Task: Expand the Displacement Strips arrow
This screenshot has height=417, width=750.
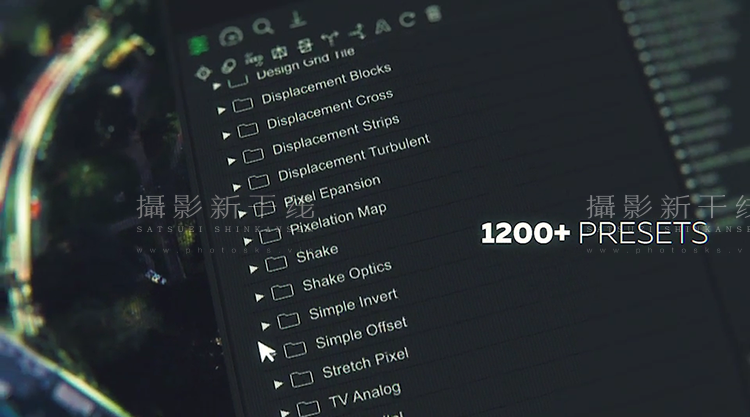Action: [232, 161]
